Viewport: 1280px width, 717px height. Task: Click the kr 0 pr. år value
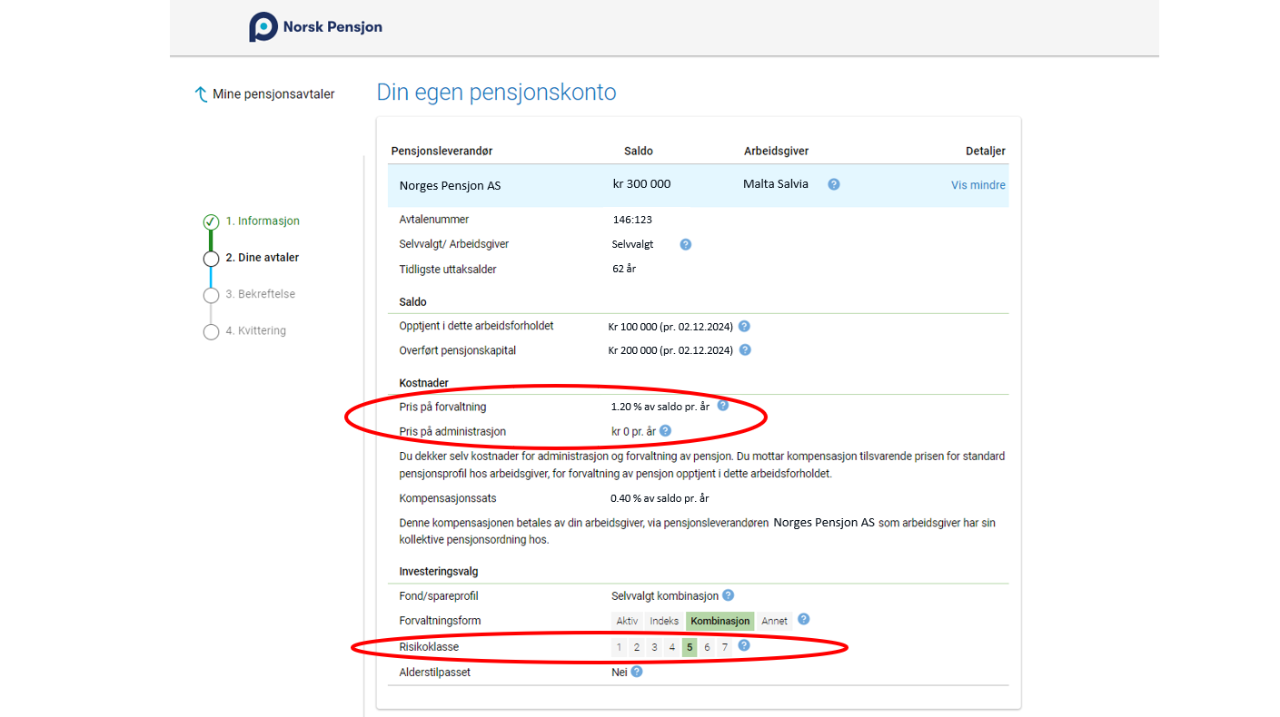633,431
